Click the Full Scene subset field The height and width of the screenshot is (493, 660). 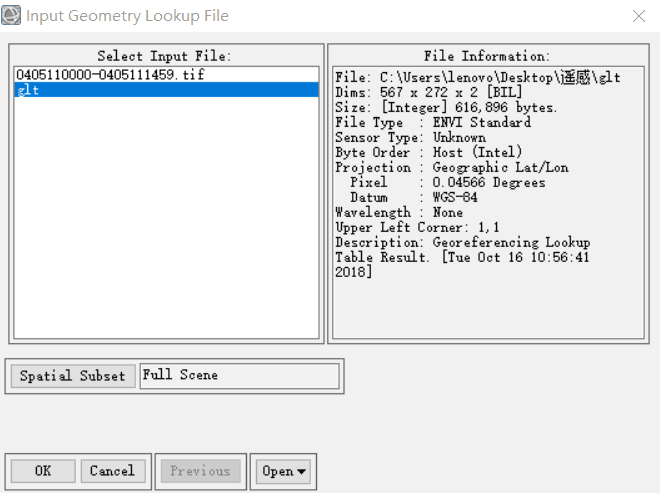tap(240, 376)
